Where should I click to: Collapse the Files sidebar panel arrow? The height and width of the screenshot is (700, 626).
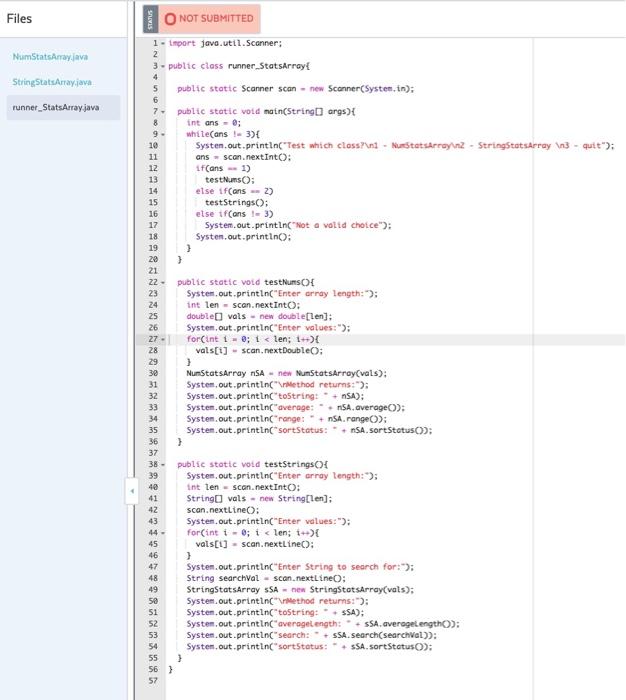point(132,491)
